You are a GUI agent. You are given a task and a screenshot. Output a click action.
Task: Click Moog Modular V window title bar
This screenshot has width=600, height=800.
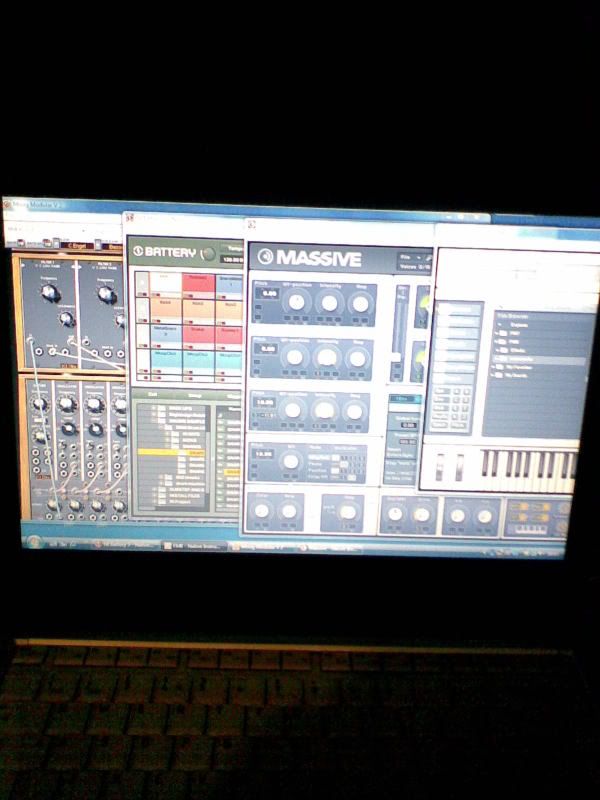click(245, 208)
